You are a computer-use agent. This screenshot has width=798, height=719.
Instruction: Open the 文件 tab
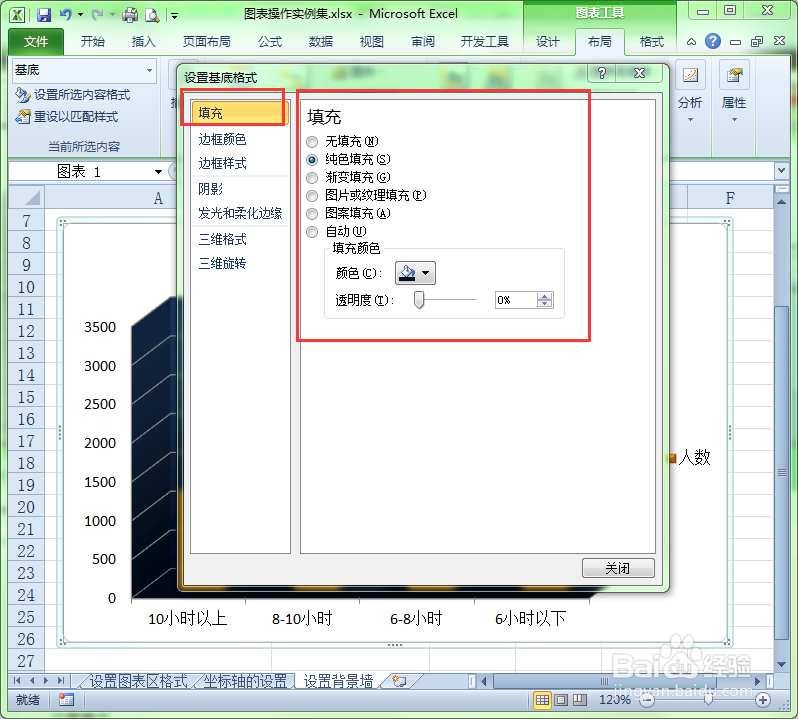36,42
